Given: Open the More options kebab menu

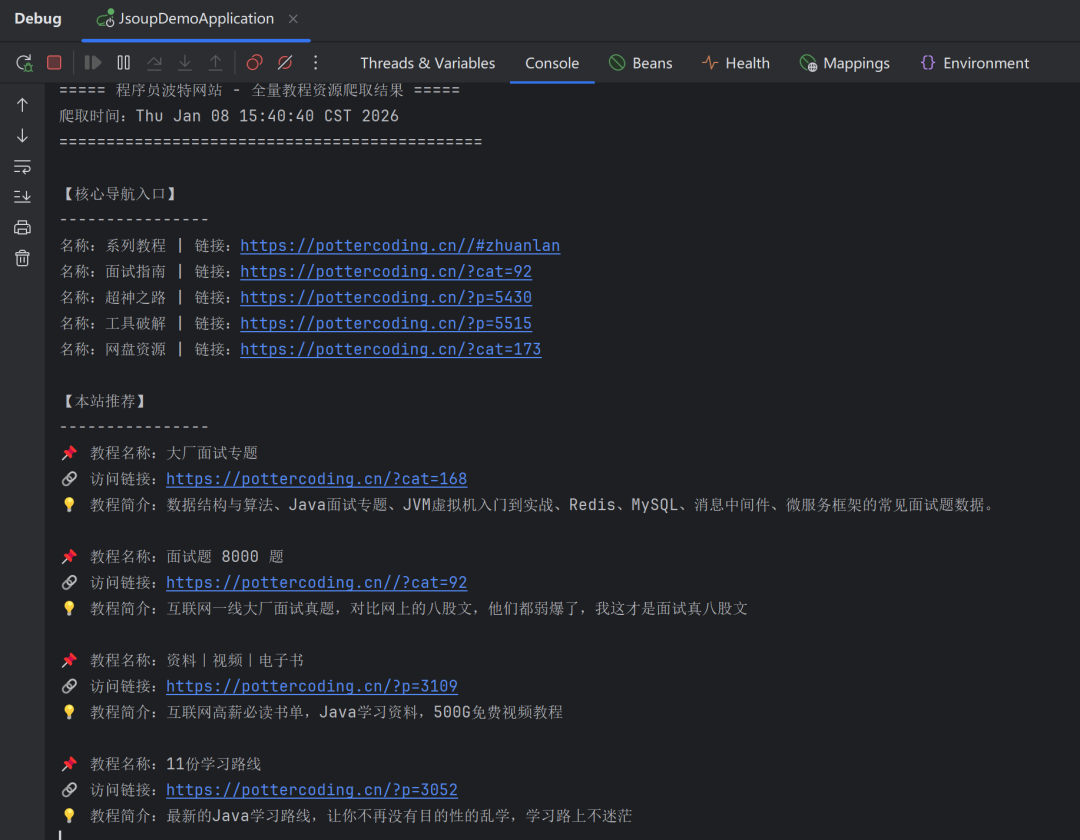Looking at the screenshot, I should (315, 63).
